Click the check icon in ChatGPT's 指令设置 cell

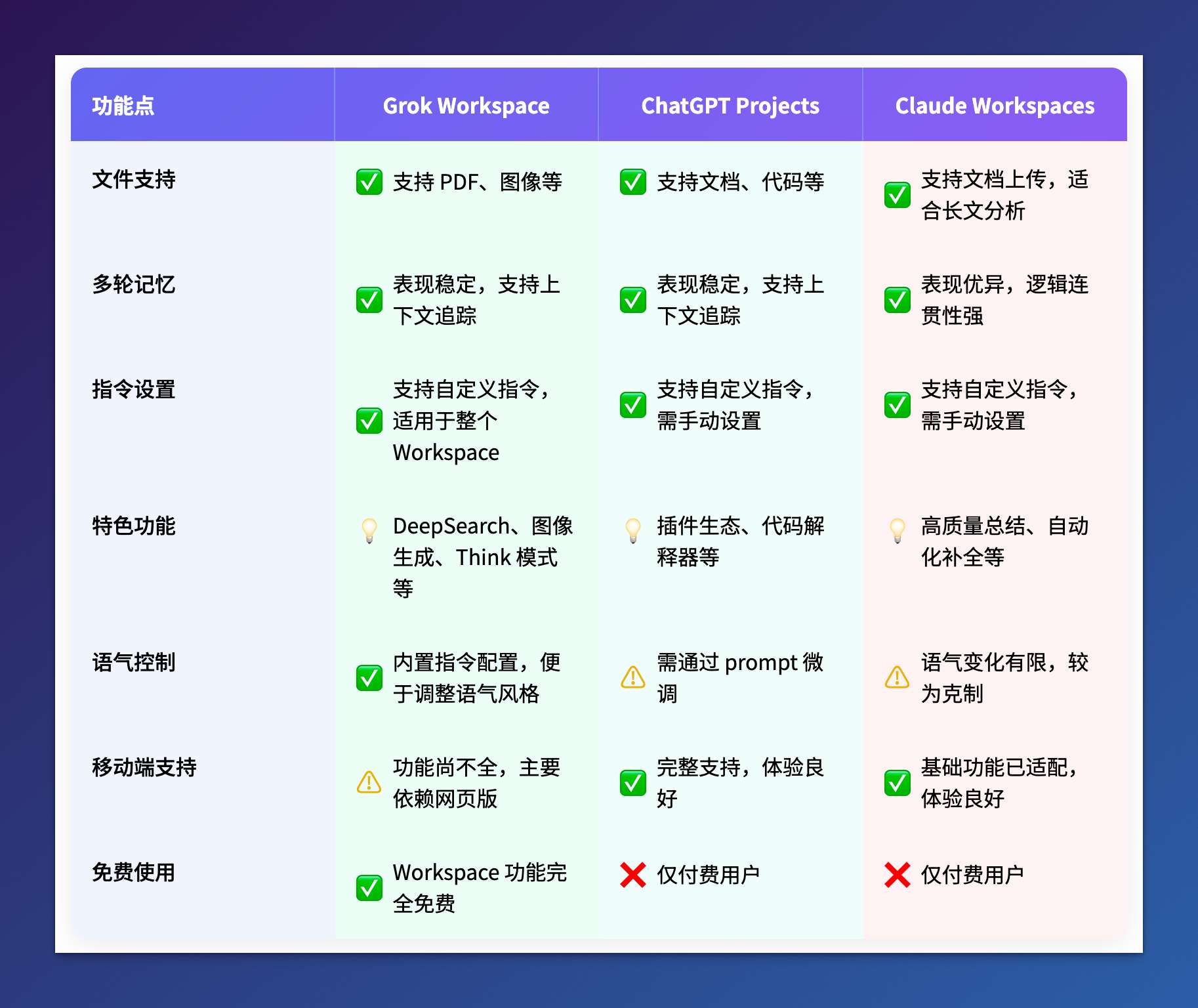[x=633, y=405]
